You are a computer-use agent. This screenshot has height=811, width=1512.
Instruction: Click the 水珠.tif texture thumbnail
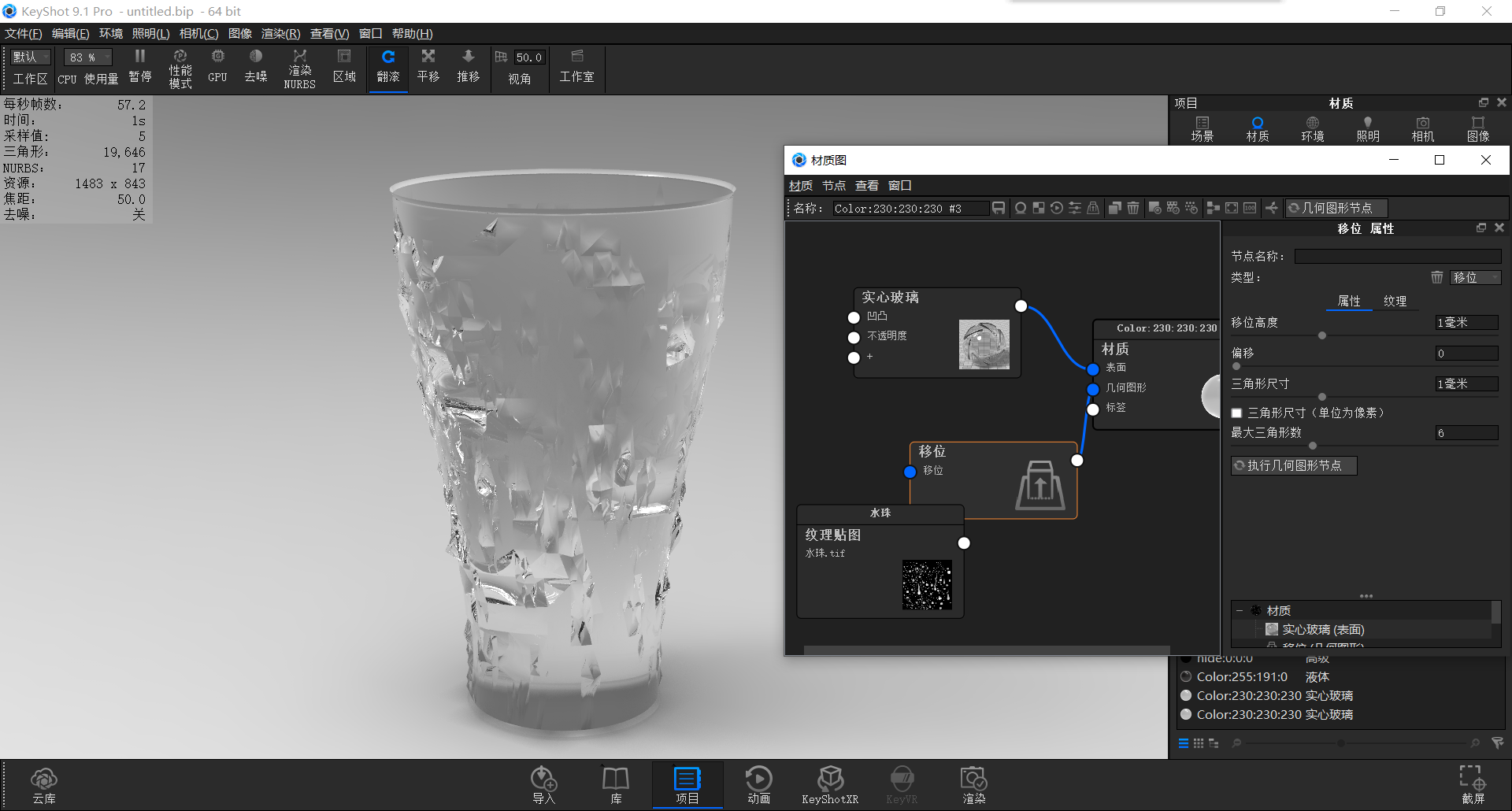tap(928, 585)
